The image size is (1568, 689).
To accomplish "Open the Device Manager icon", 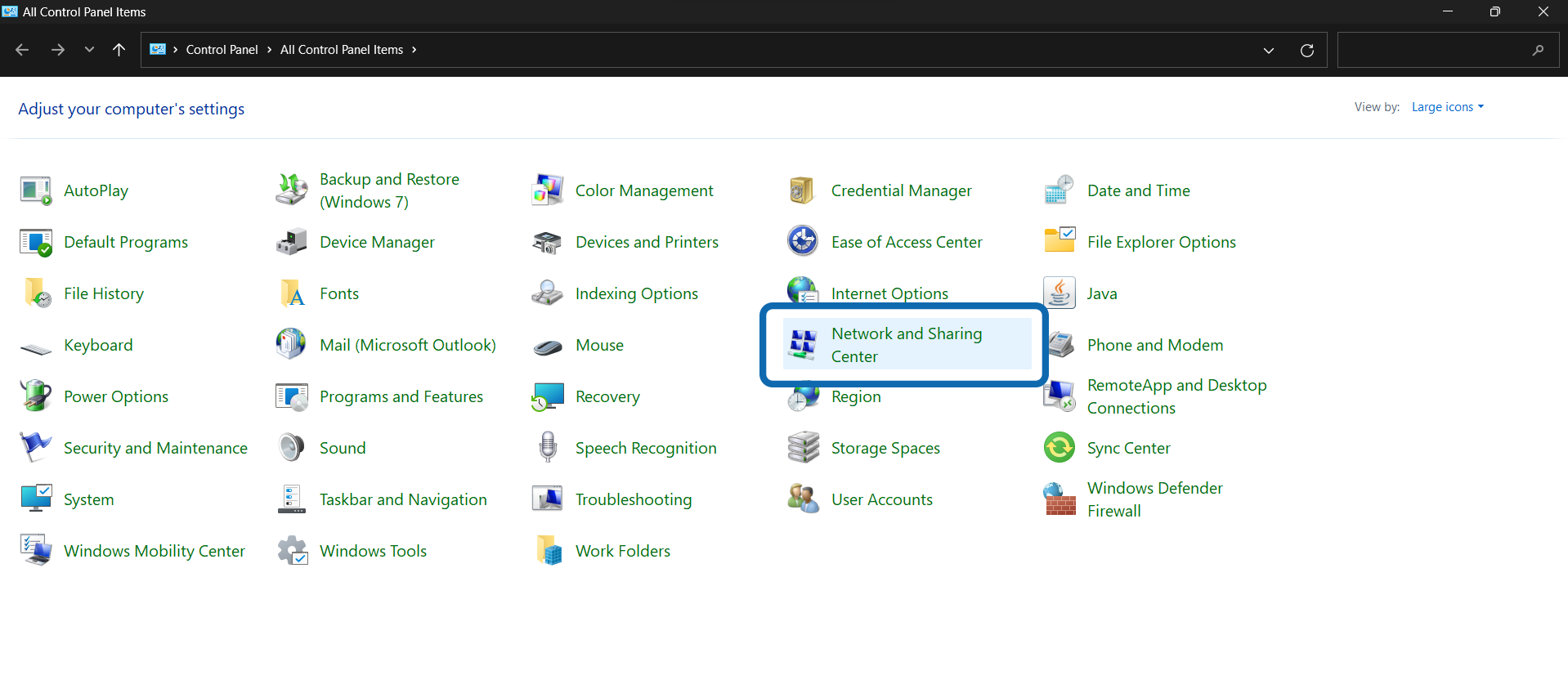I will coord(291,242).
